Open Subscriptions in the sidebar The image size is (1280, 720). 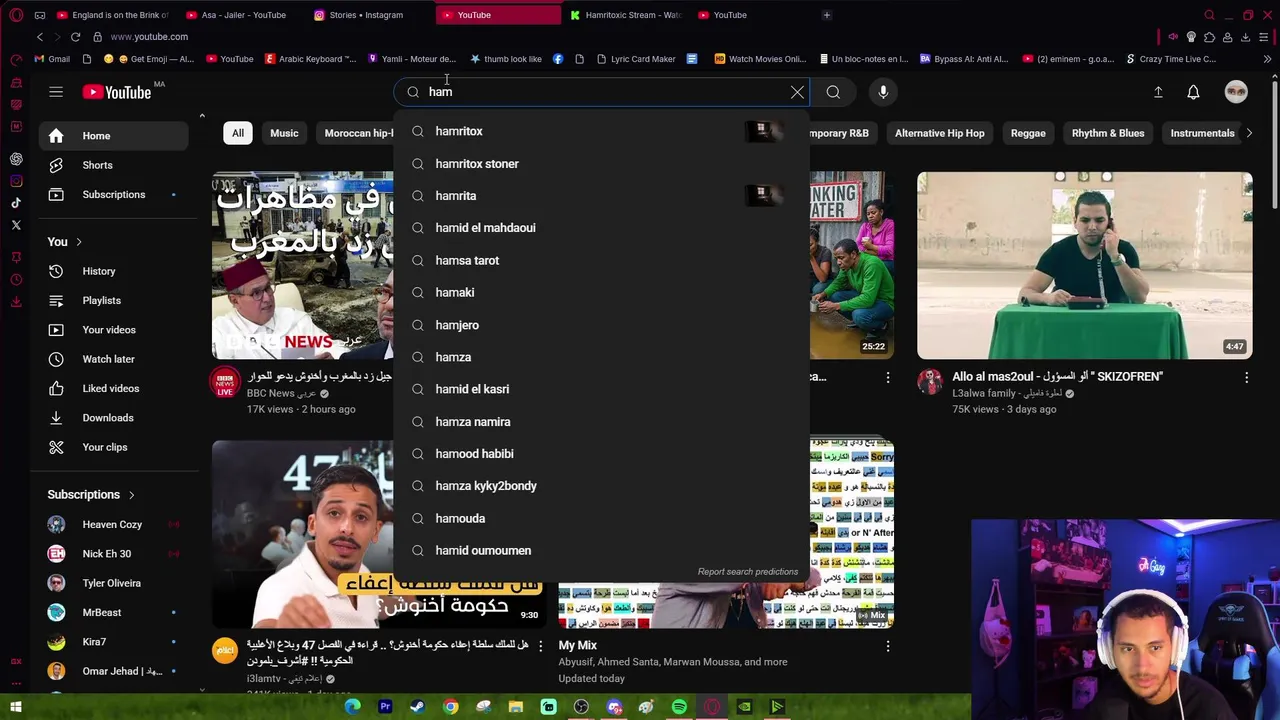pyautogui.click(x=113, y=194)
